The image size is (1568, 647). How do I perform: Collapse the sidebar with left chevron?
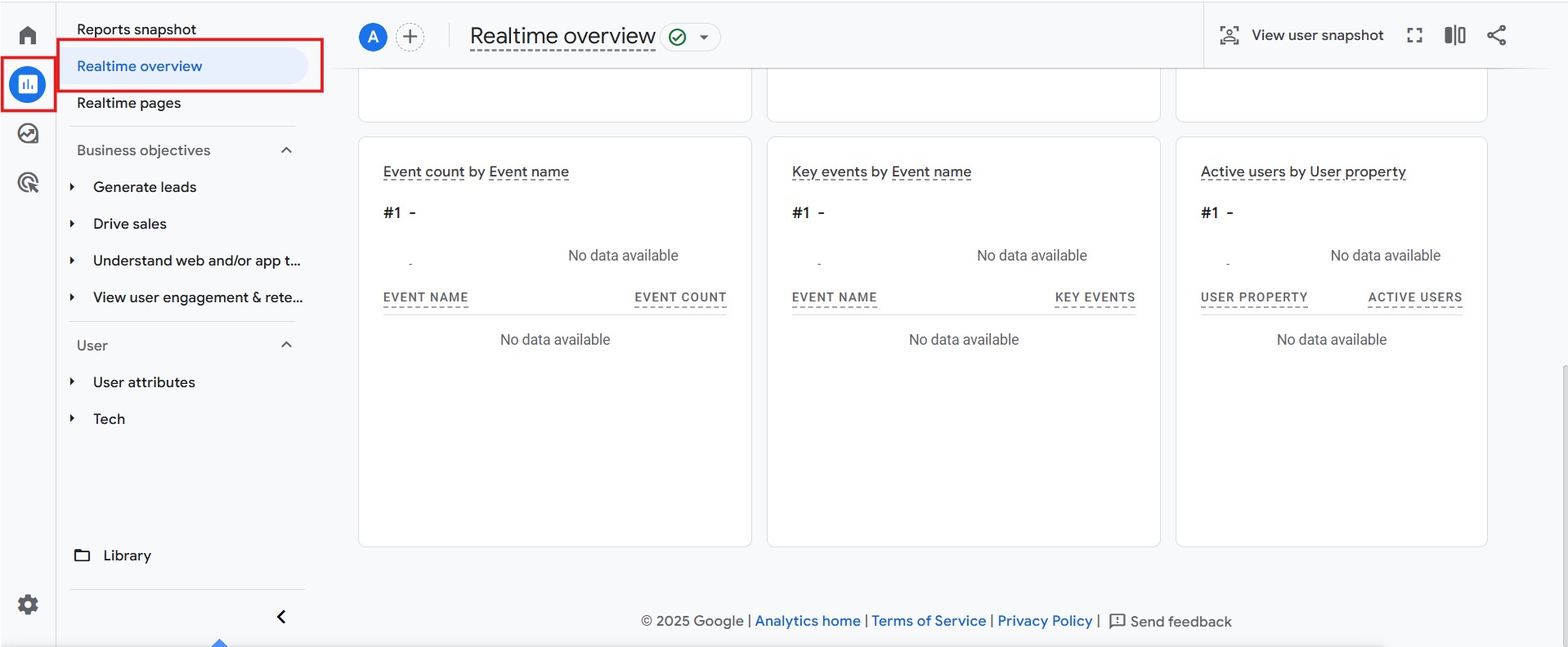(x=281, y=617)
